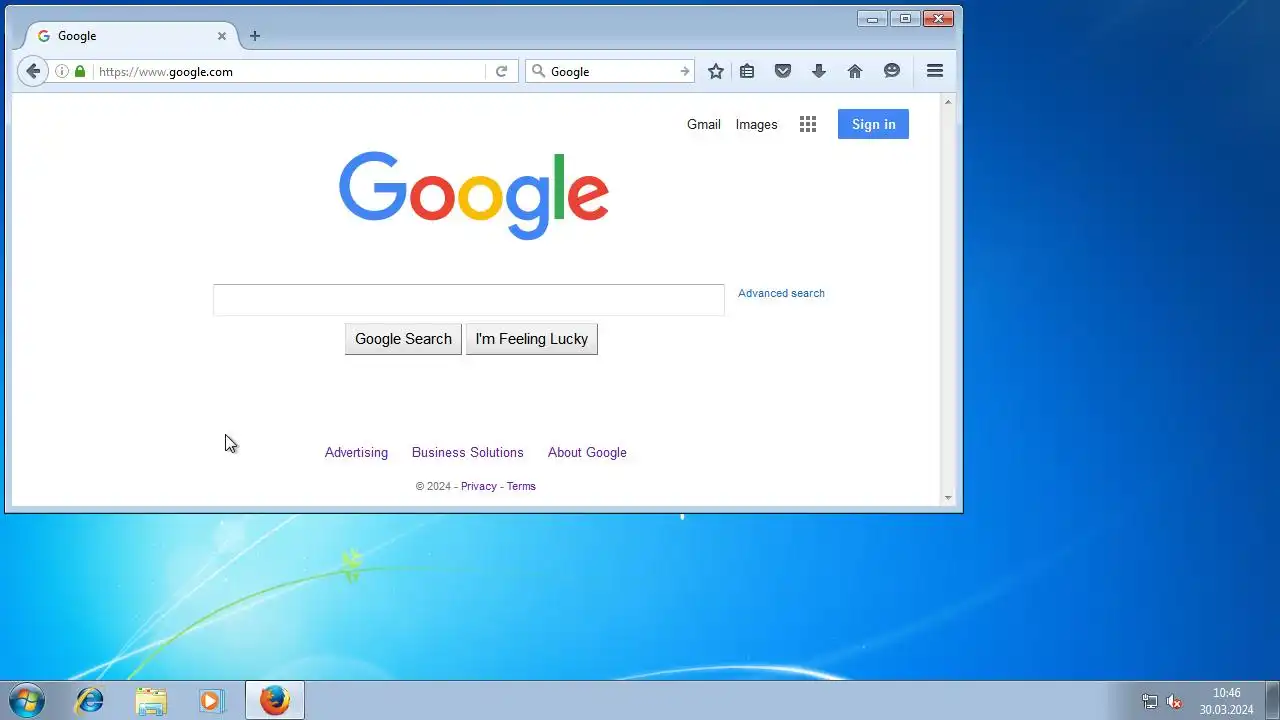Click the Google logo
This screenshot has width=1280, height=720.
474,195
